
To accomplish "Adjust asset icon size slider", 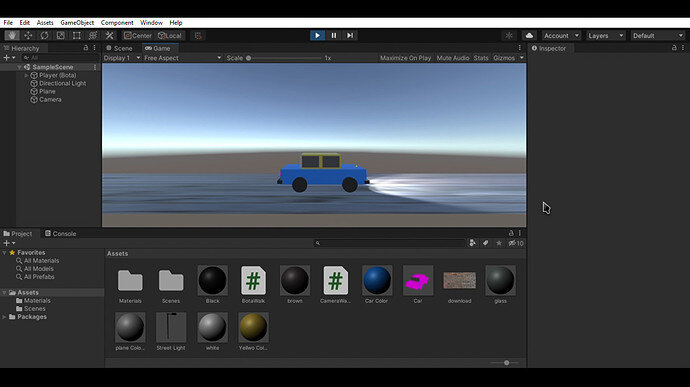I will tap(505, 363).
